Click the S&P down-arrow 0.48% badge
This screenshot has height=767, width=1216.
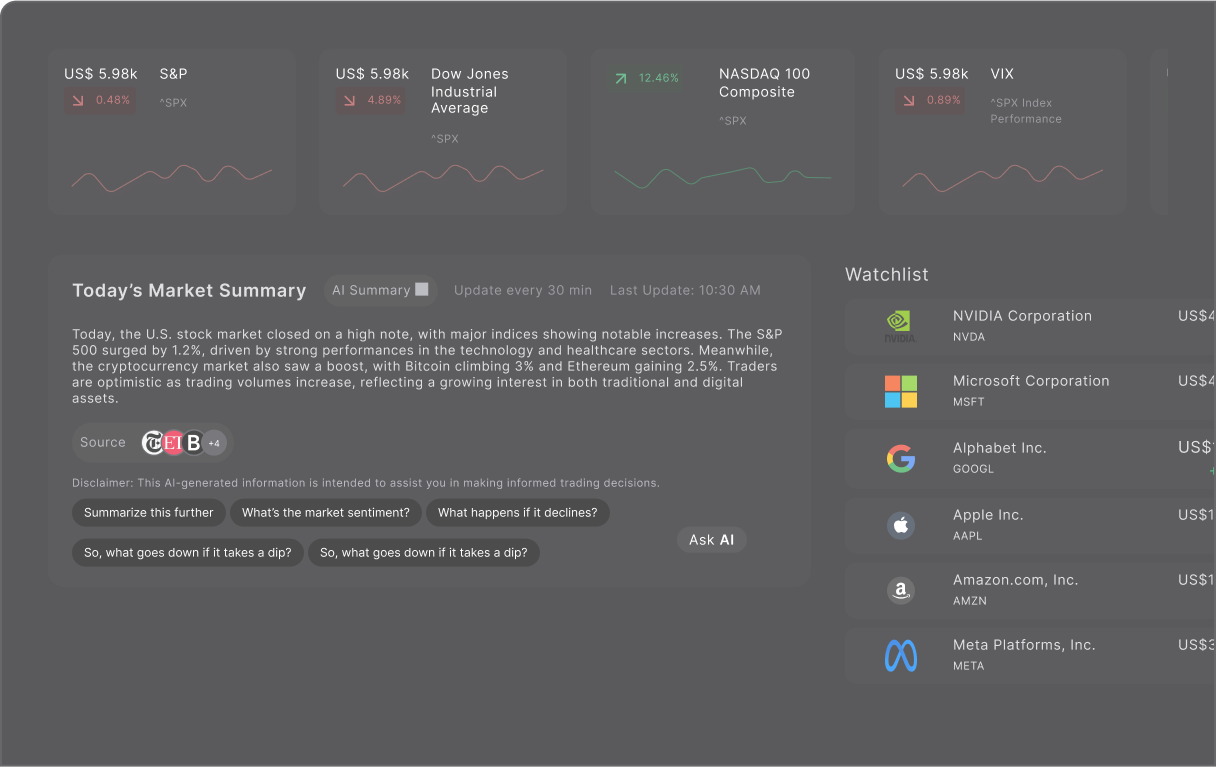[x=100, y=100]
